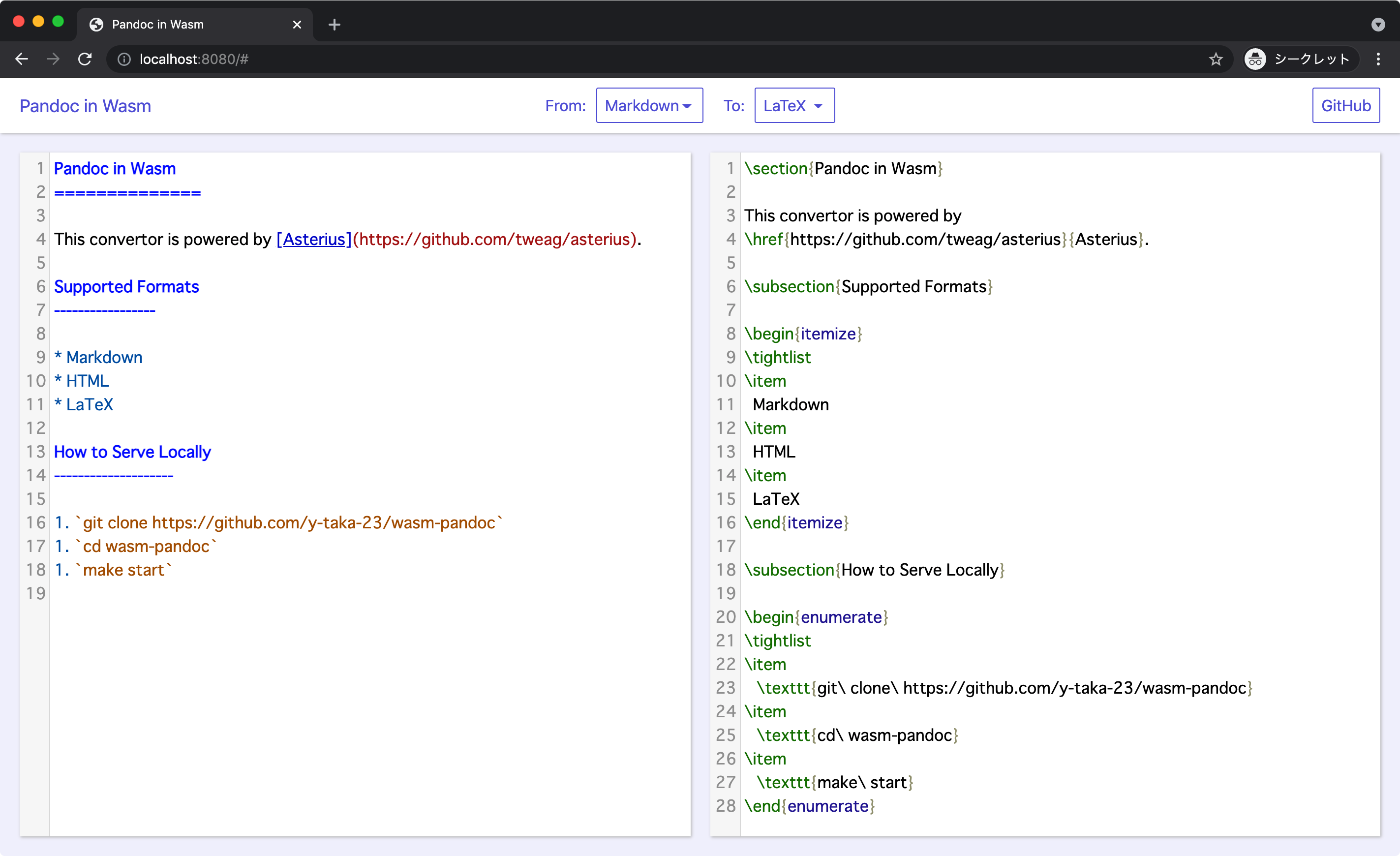Screen dimensions: 1400x856
Task: Click the Pandoc in Wasm navbar brand link
Action: [85, 106]
